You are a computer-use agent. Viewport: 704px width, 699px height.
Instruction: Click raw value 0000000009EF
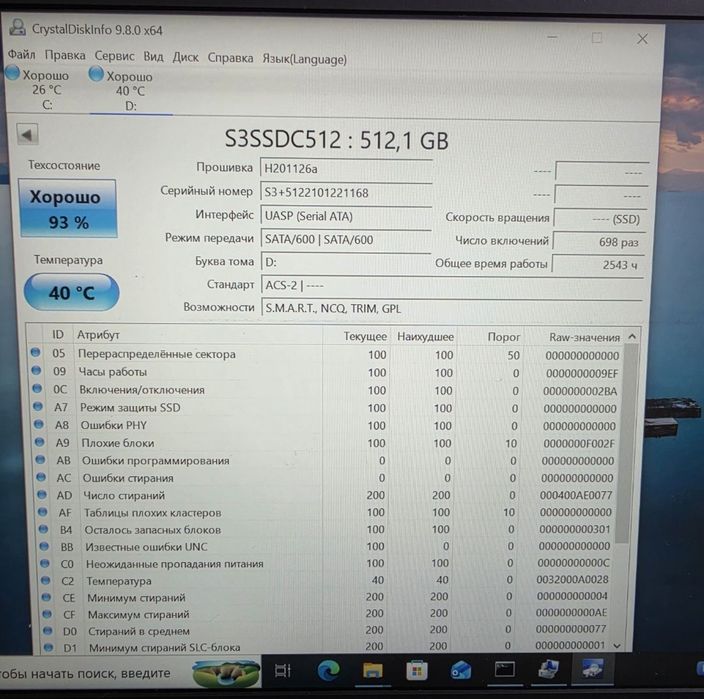[x=582, y=374]
